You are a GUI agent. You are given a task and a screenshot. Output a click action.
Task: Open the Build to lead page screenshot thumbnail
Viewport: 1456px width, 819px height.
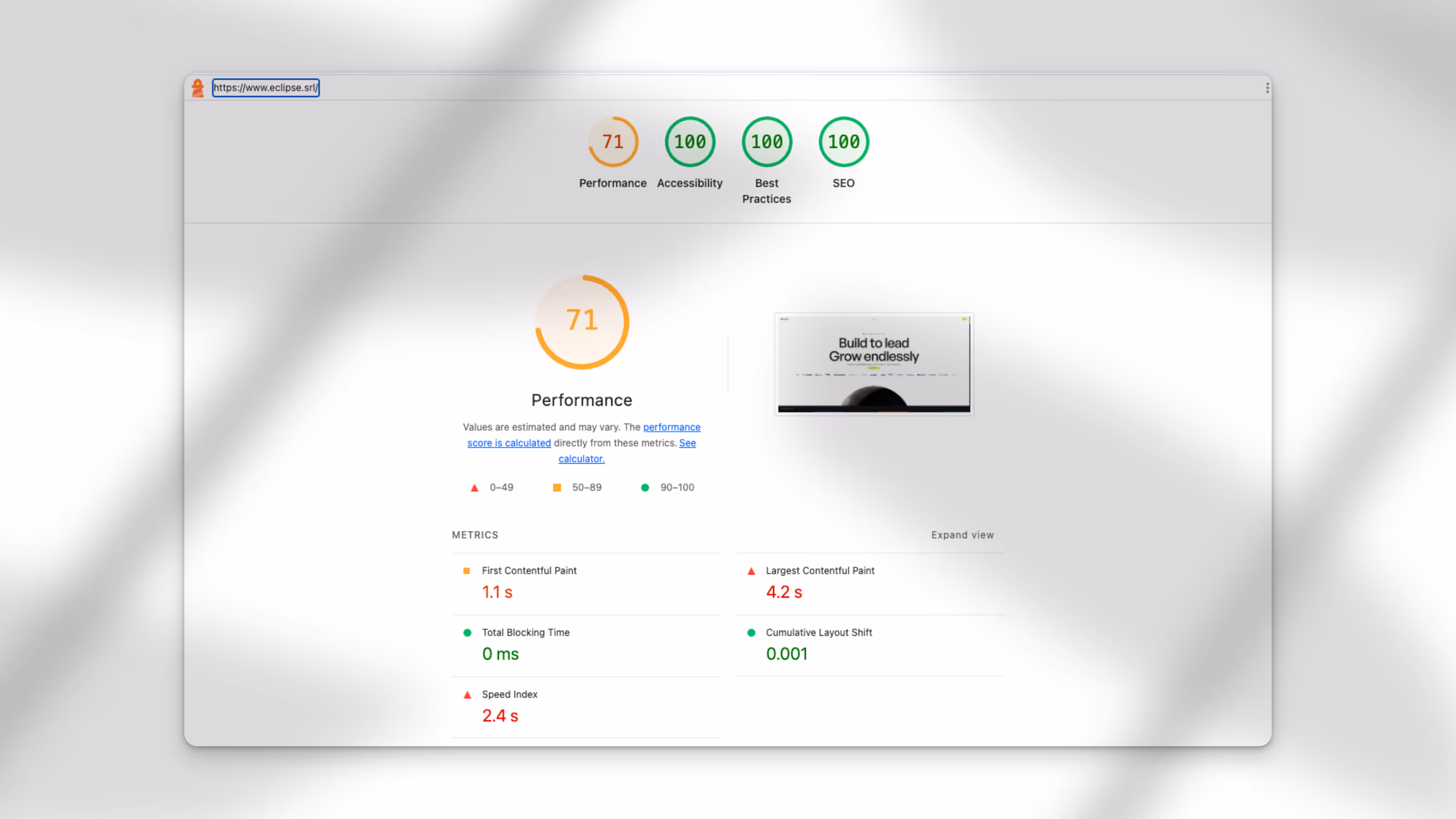873,364
